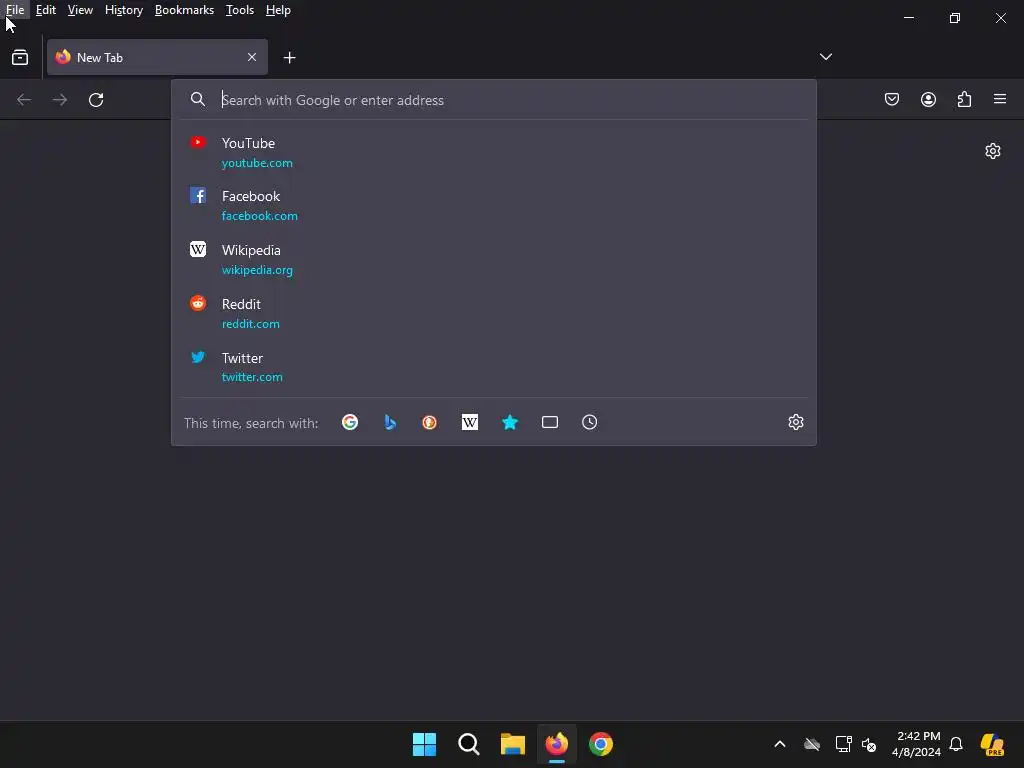Image resolution: width=1024 pixels, height=768 pixels.
Task: Open the reddit.com link
Action: tap(250, 324)
